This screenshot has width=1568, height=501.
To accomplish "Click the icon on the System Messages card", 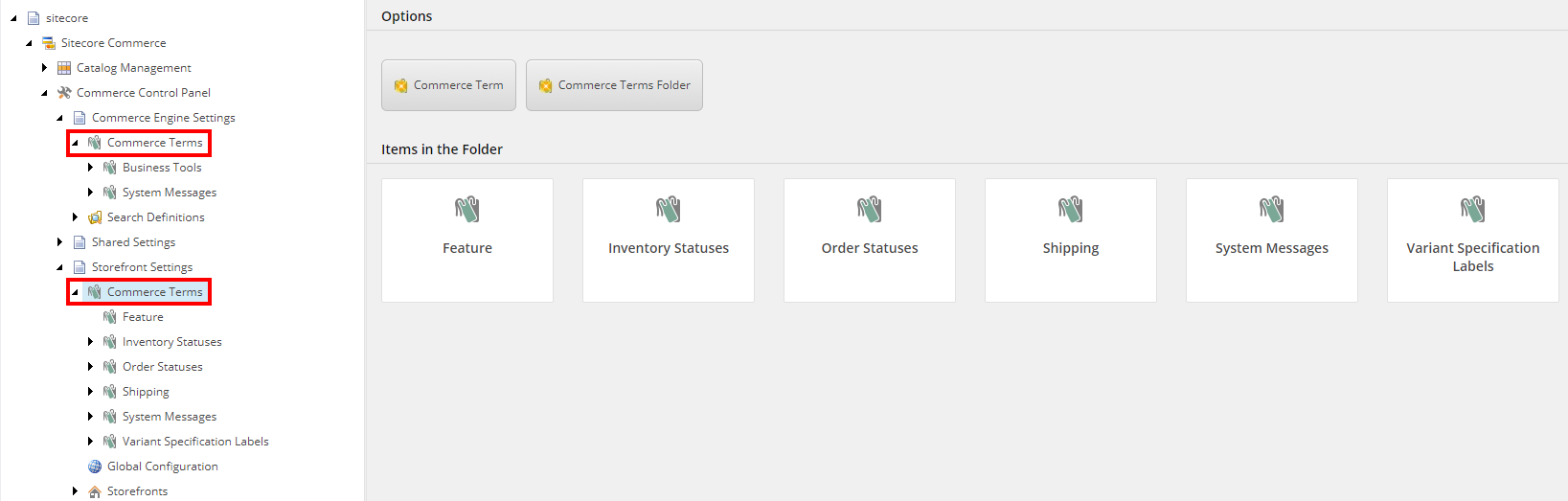I will click(1272, 209).
